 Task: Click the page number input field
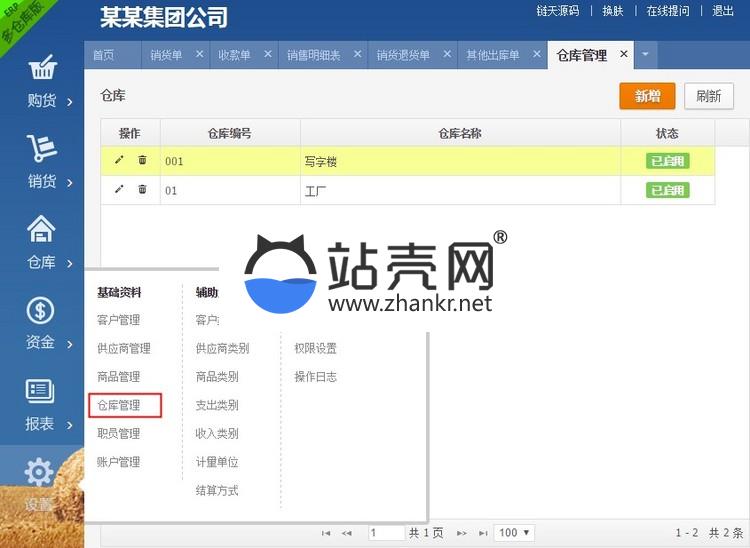tap(385, 533)
